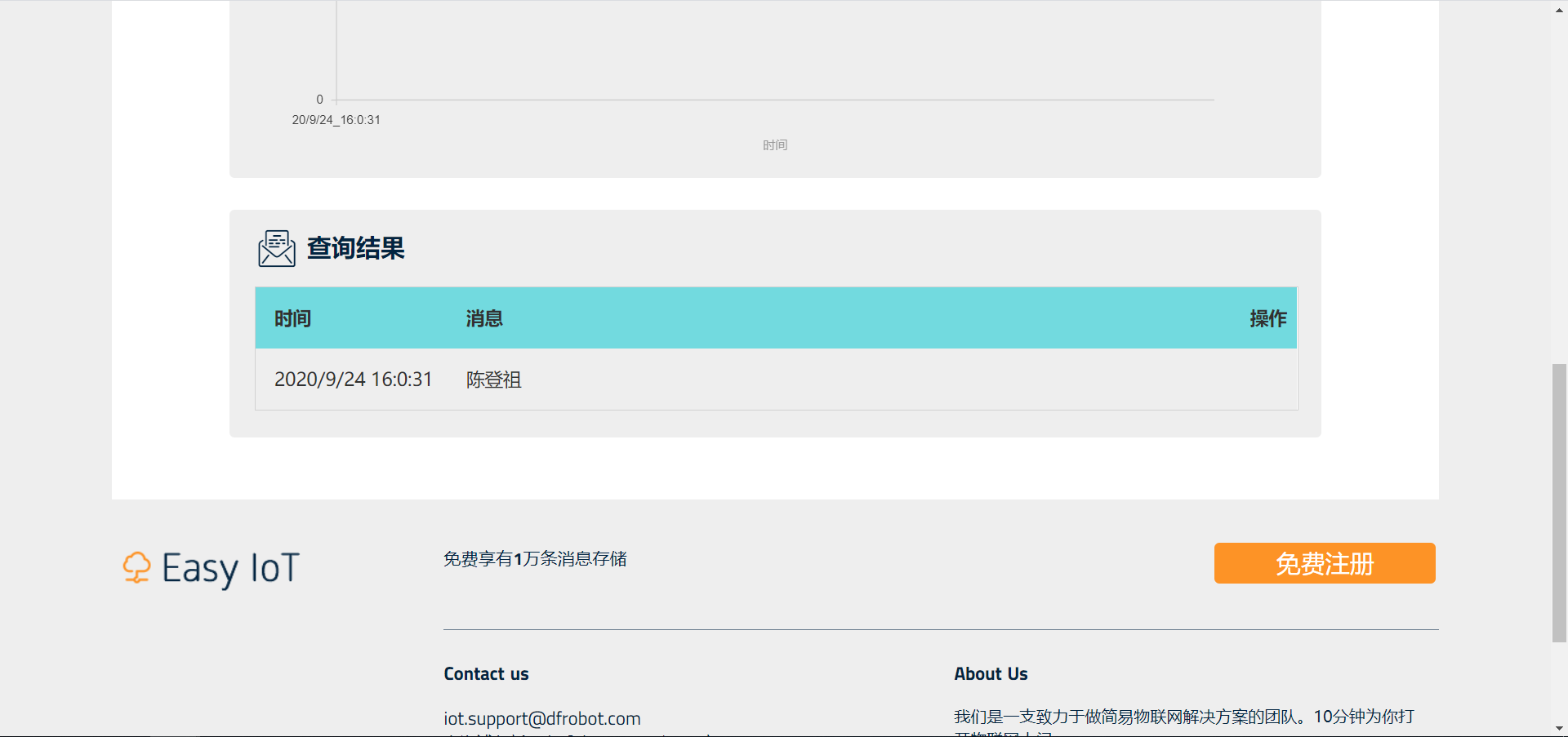This screenshot has height=737, width=1568.
Task: Click the Contact us heading
Action: tap(487, 674)
